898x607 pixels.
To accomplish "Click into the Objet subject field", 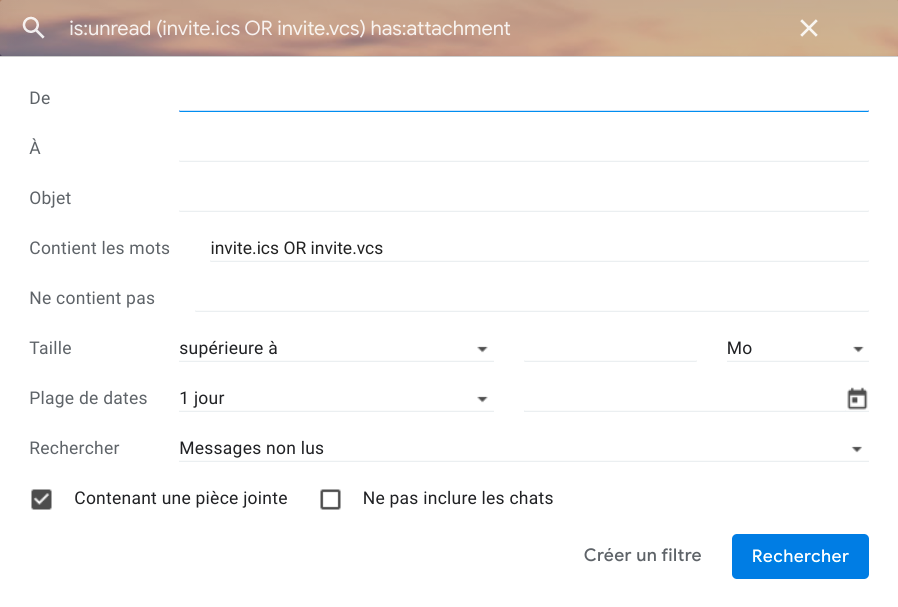I will pos(523,198).
